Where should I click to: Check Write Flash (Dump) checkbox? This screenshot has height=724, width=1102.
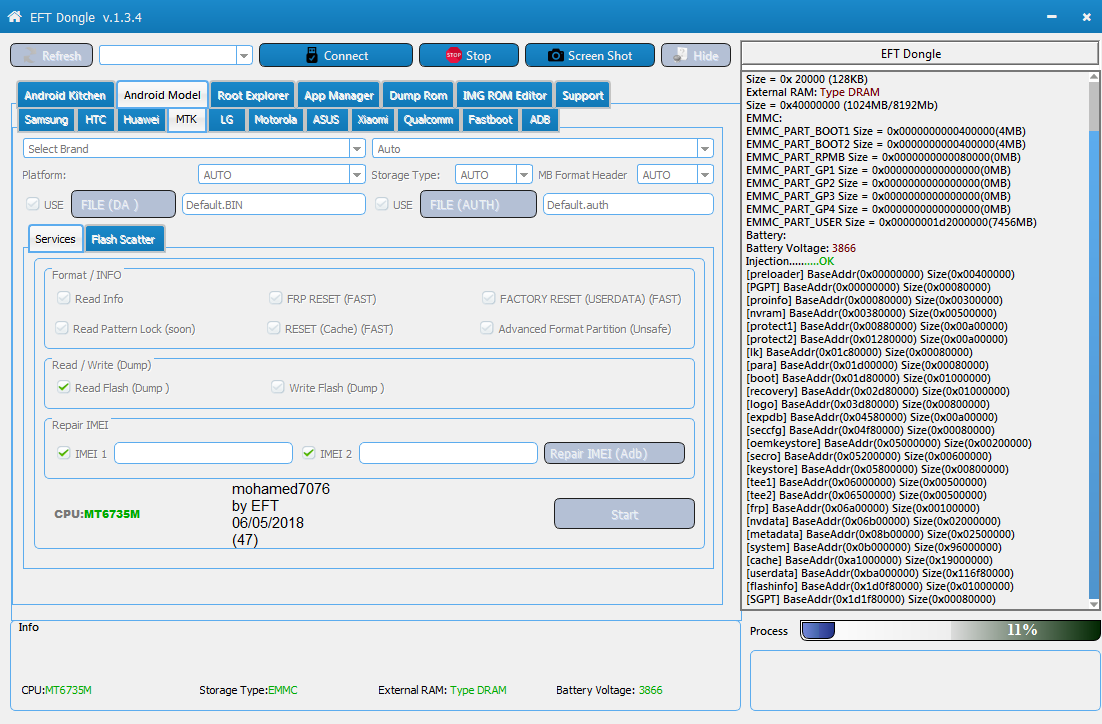tap(278, 387)
